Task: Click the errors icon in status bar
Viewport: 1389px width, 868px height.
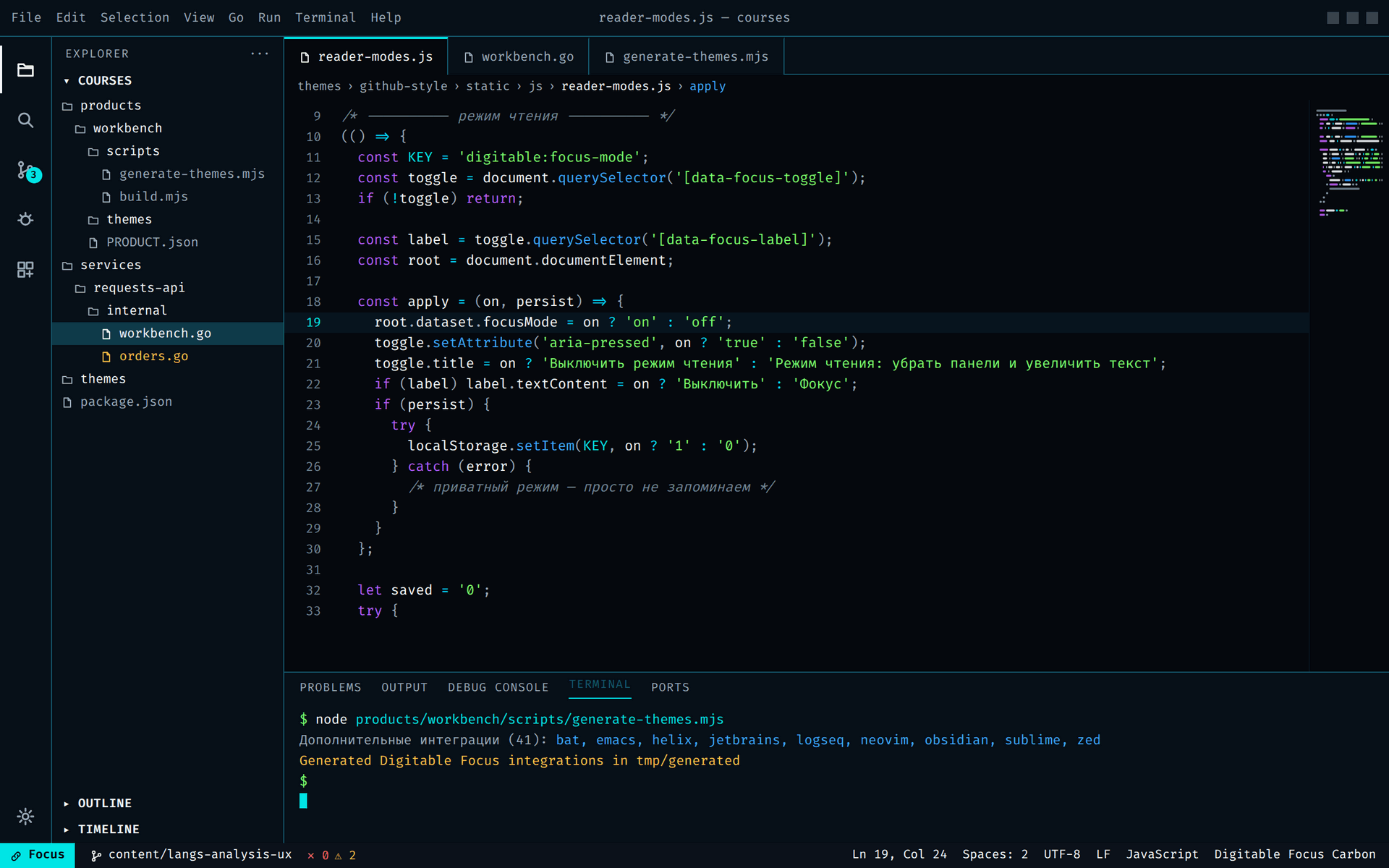Action: point(311,855)
